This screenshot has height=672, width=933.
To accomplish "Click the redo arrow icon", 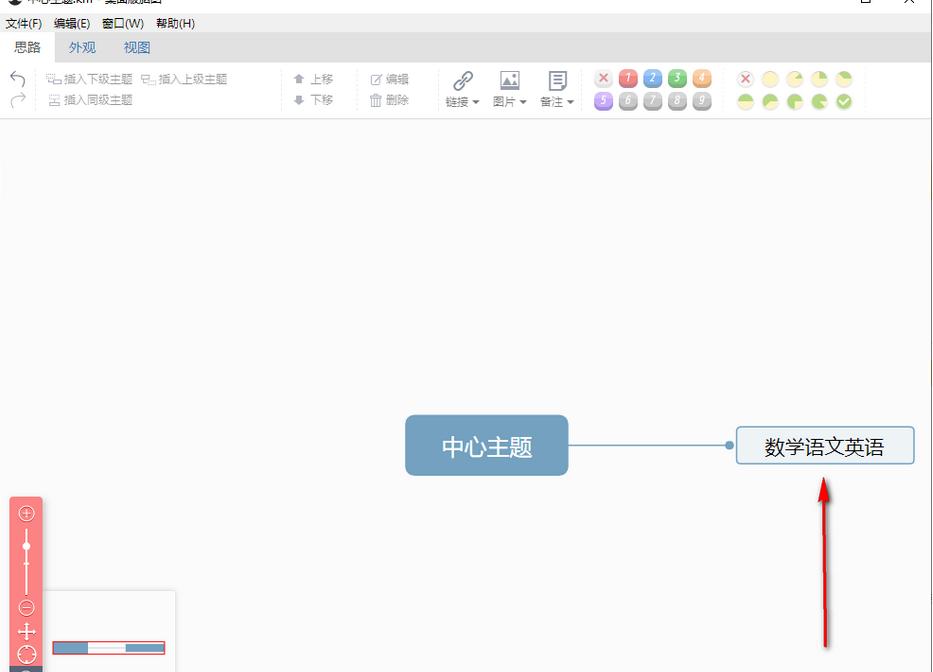I will [16, 99].
